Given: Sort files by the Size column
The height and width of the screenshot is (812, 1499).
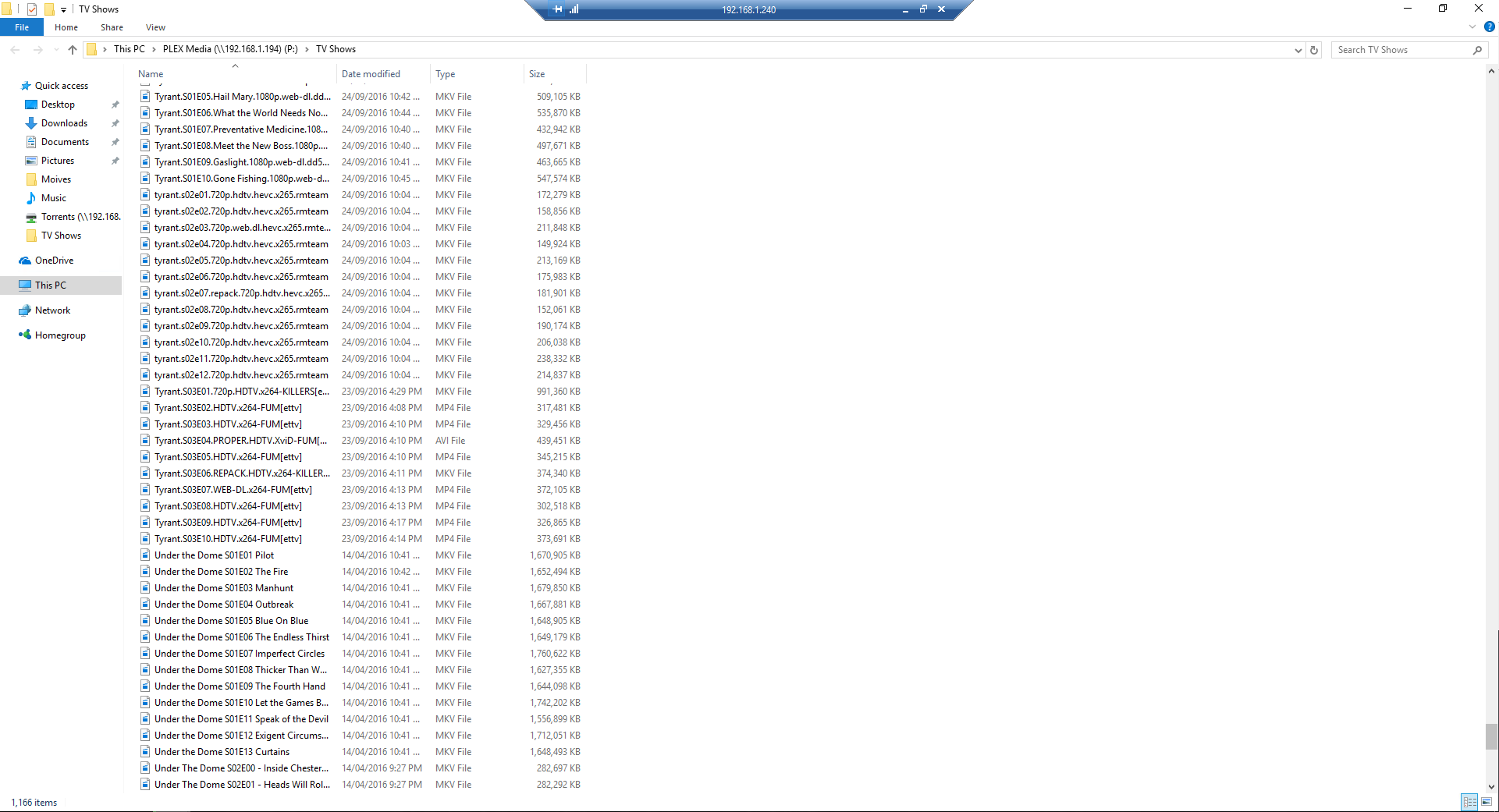Looking at the screenshot, I should point(555,74).
